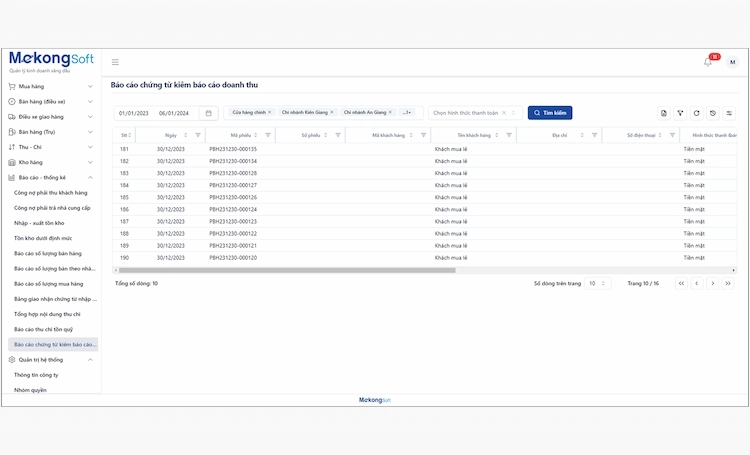Click the hamburger menu icon in header

(x=115, y=62)
